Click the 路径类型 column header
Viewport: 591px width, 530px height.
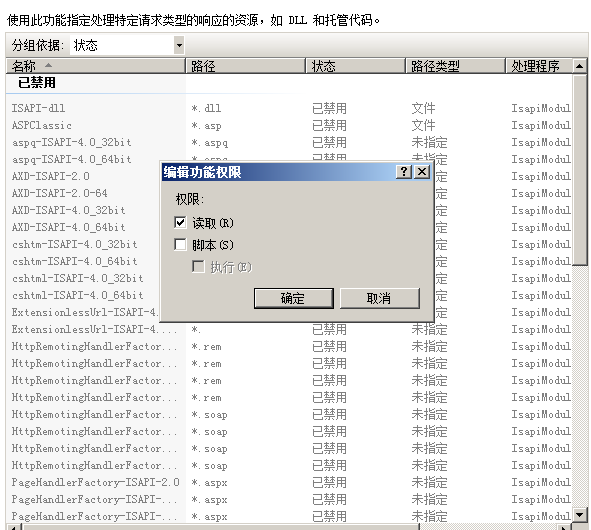tap(455, 66)
